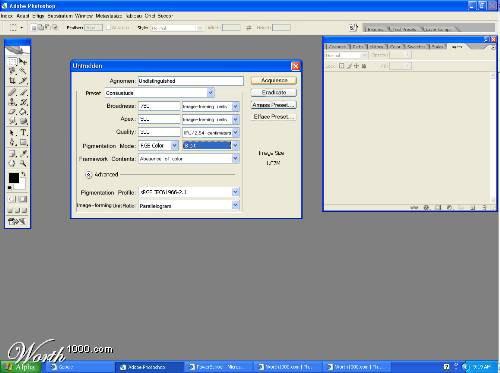The width and height of the screenshot is (500, 373).
Task: Select the Move tool
Action: (23, 62)
